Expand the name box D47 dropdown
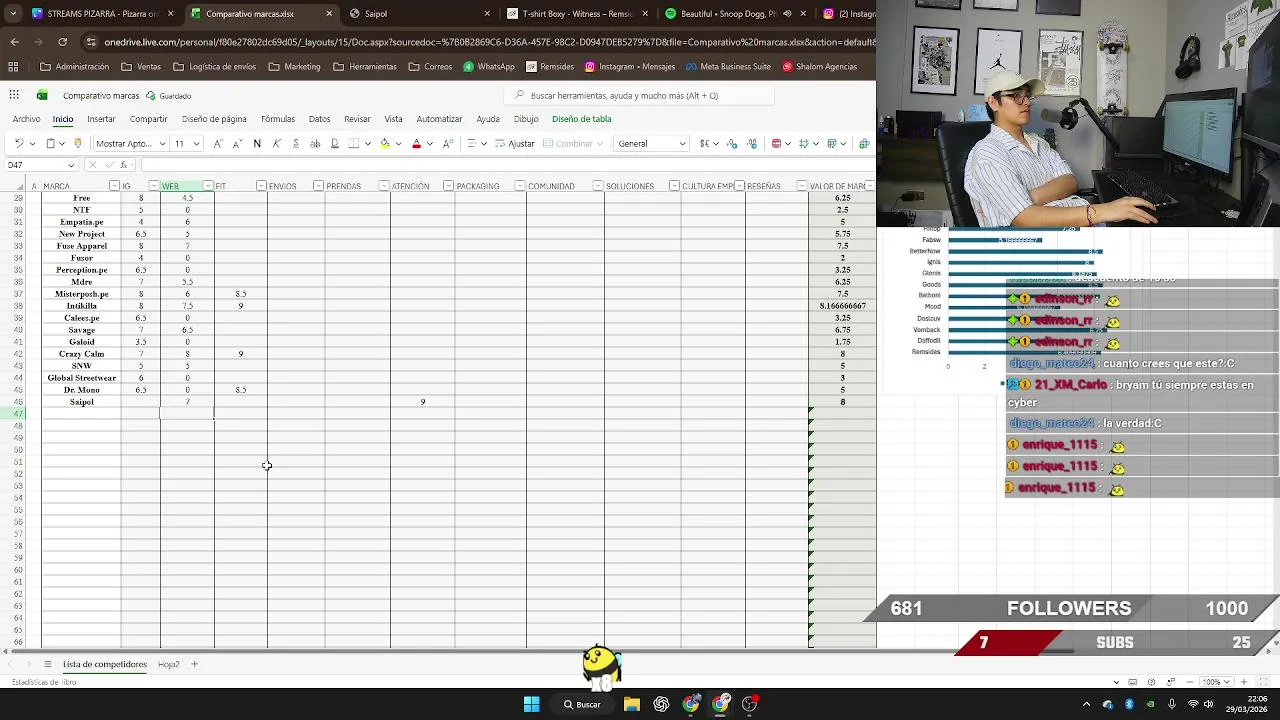 (71, 165)
